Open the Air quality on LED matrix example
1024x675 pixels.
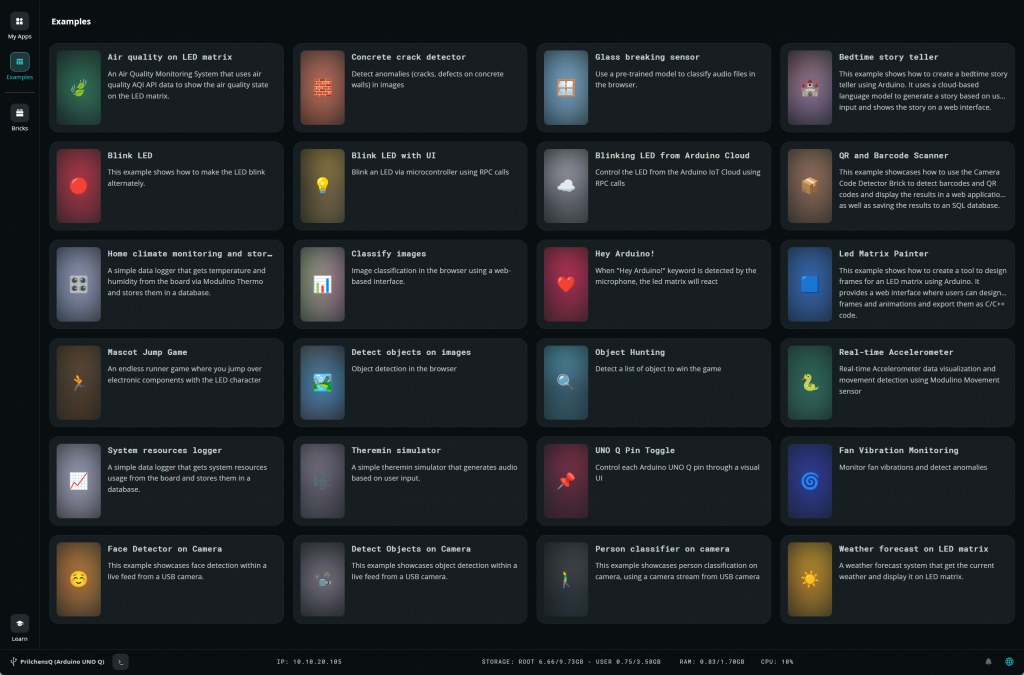pyautogui.click(x=169, y=57)
